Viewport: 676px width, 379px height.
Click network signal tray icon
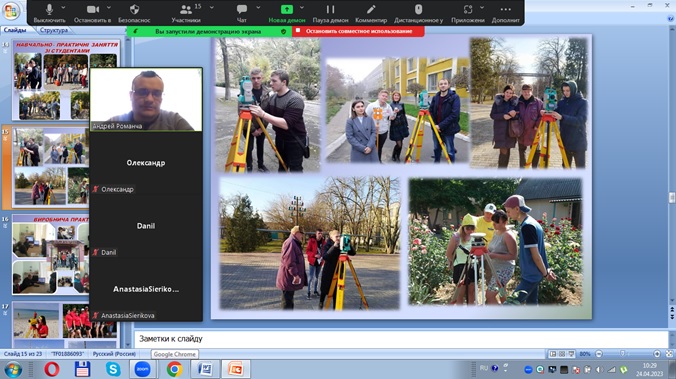pyautogui.click(x=611, y=370)
